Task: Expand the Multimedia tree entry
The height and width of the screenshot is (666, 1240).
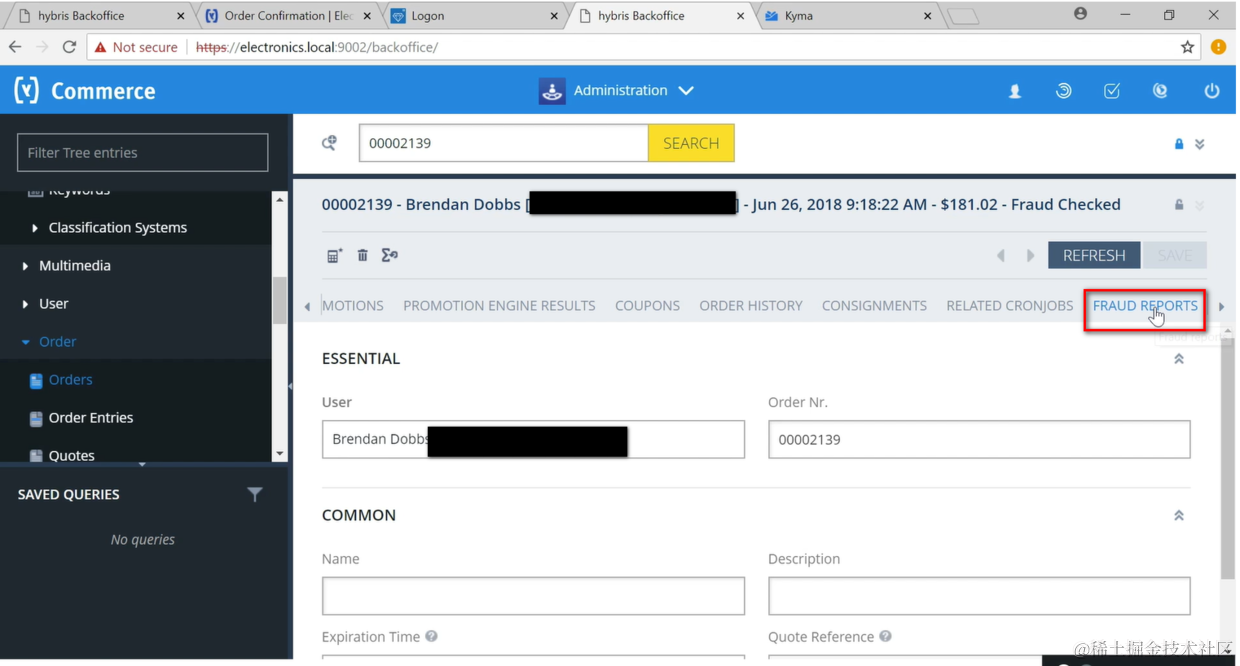Action: [27, 265]
